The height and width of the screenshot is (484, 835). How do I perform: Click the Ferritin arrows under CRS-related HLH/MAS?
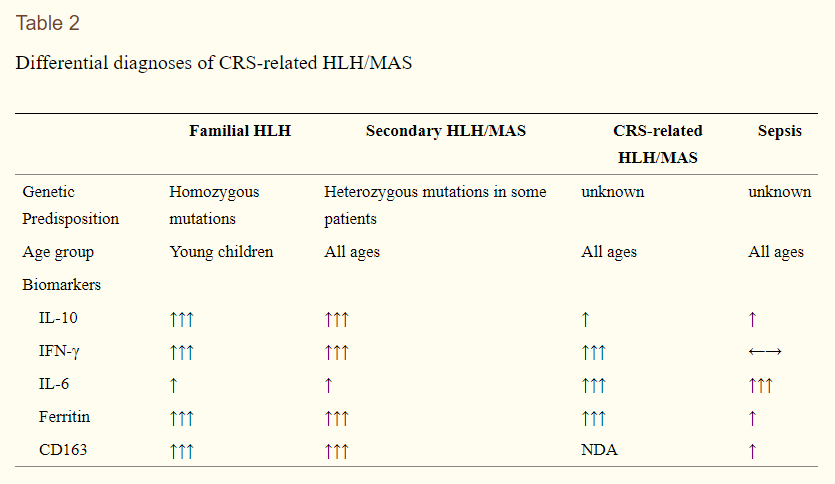pyautogui.click(x=593, y=417)
